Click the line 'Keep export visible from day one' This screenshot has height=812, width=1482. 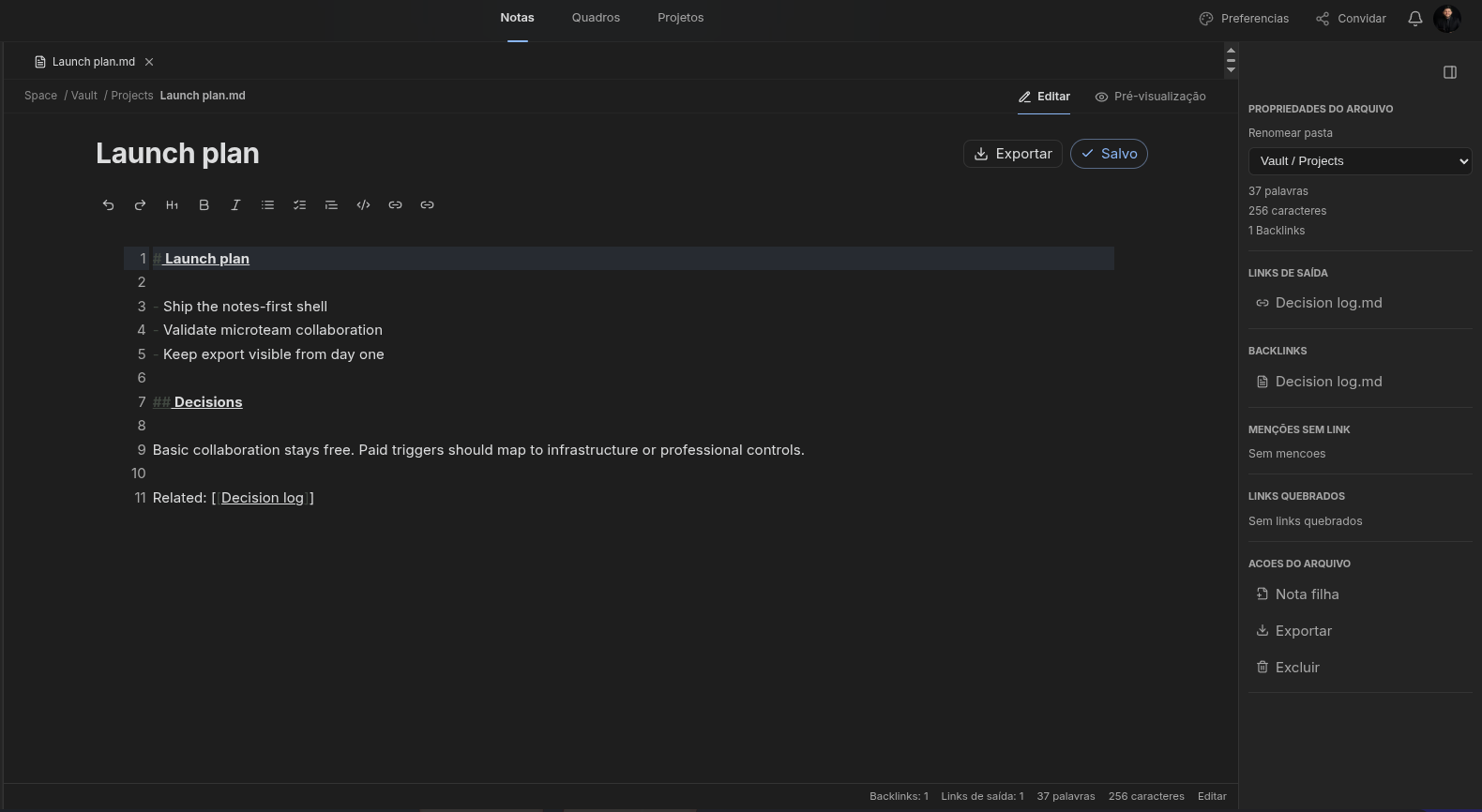tap(274, 354)
